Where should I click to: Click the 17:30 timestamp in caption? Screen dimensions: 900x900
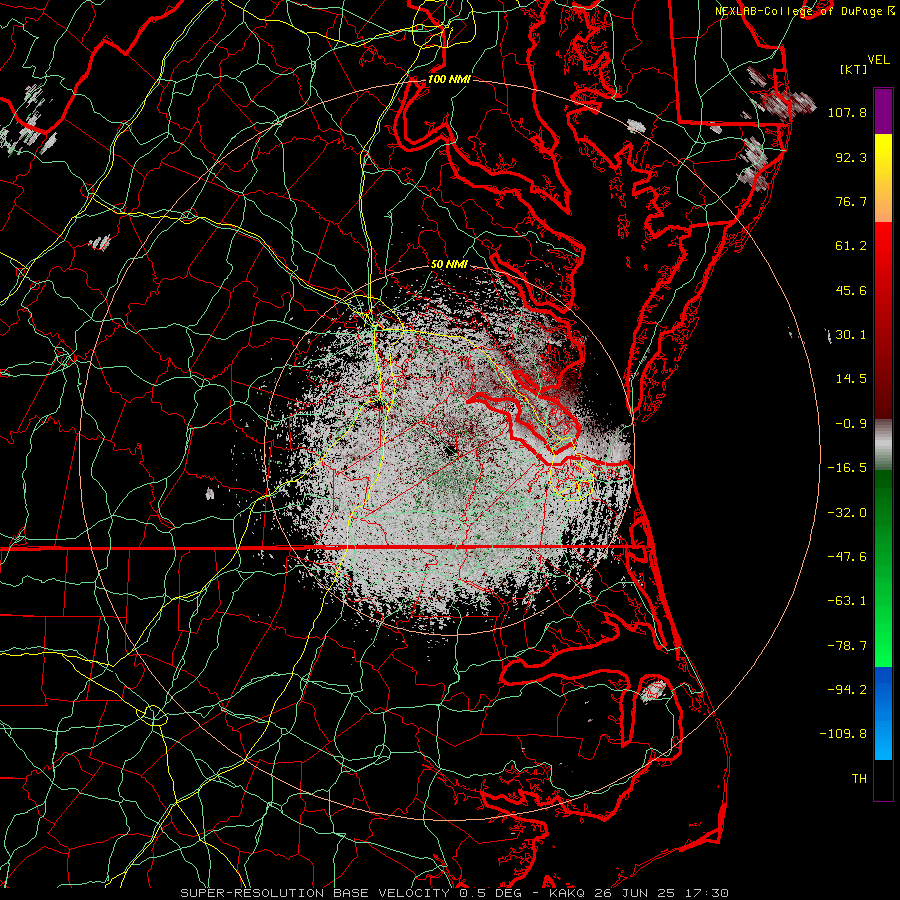[x=709, y=893]
